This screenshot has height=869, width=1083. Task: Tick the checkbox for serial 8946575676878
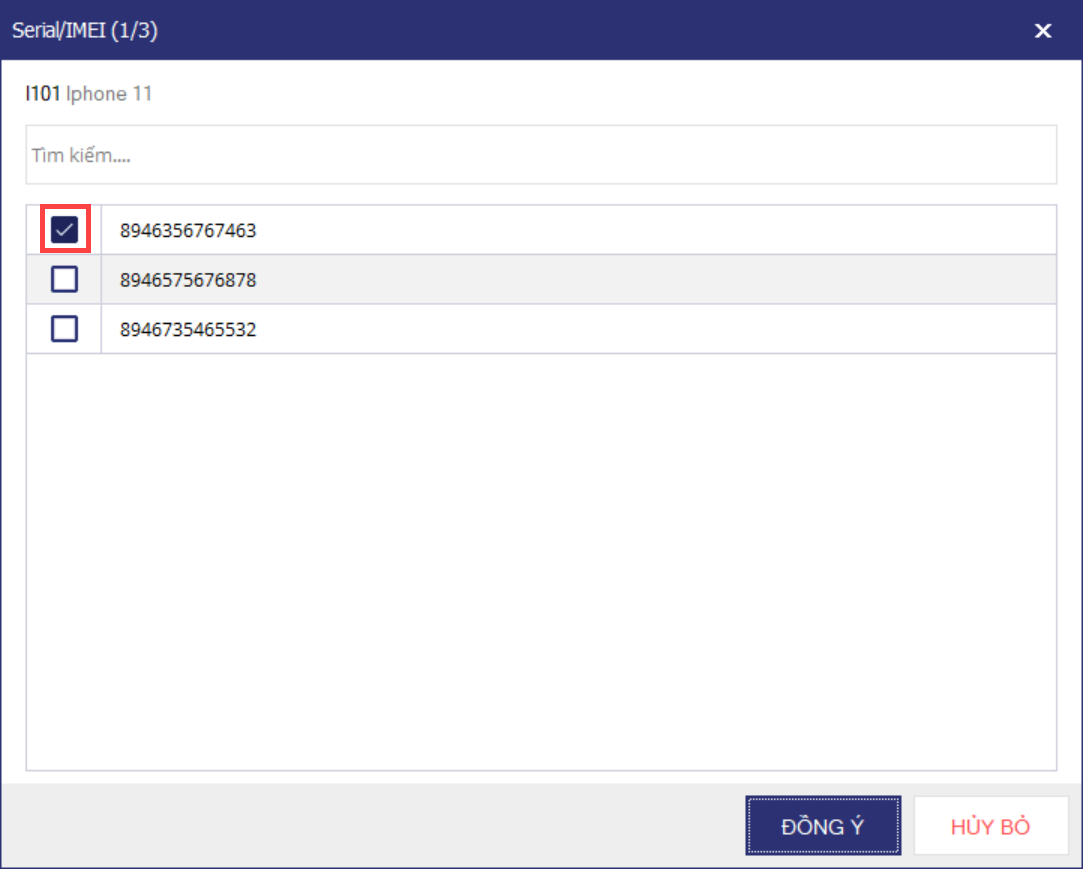(x=64, y=279)
